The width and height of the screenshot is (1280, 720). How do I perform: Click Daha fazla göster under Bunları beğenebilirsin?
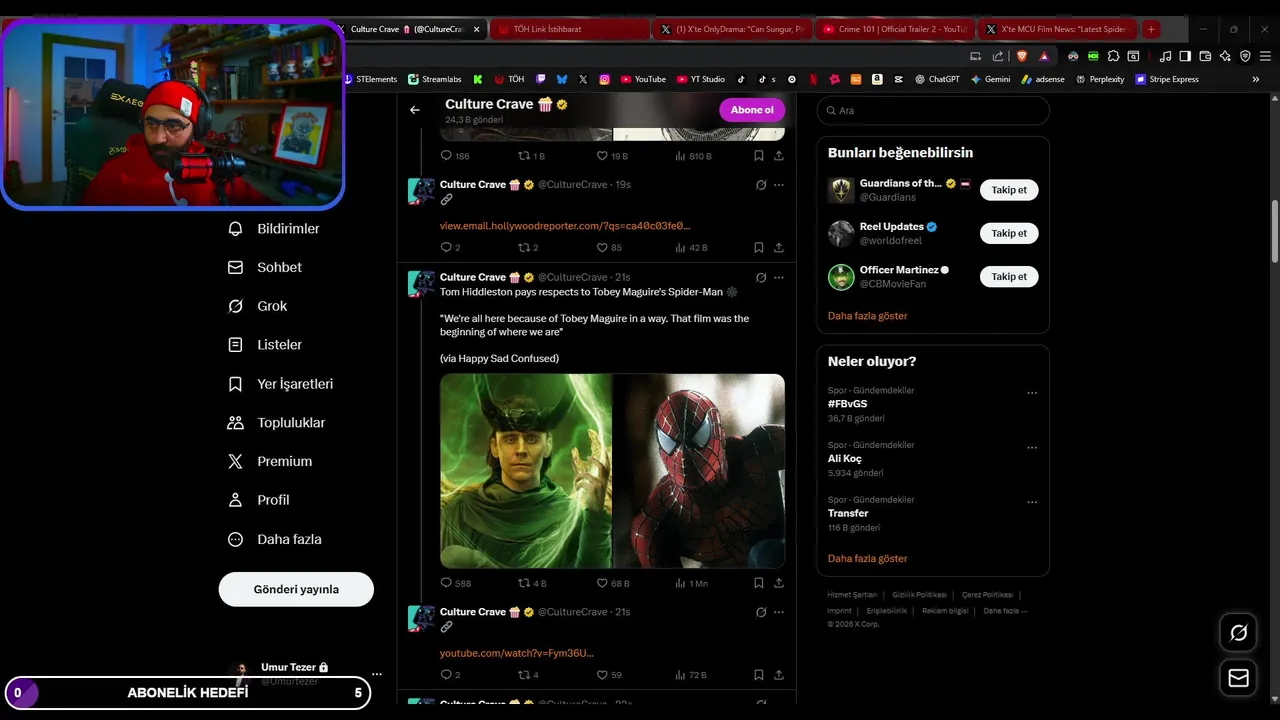click(x=868, y=316)
